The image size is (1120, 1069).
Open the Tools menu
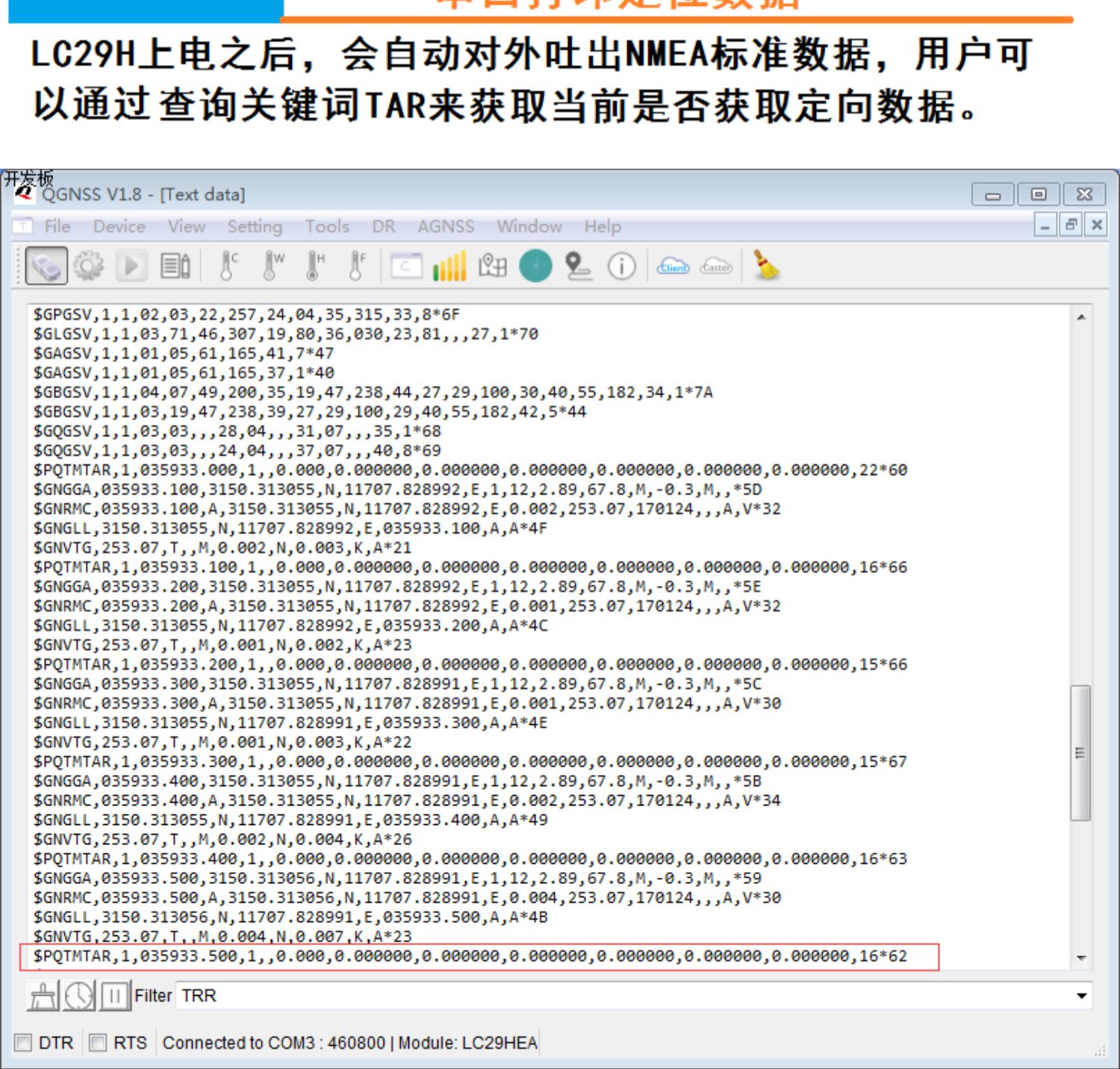(327, 226)
